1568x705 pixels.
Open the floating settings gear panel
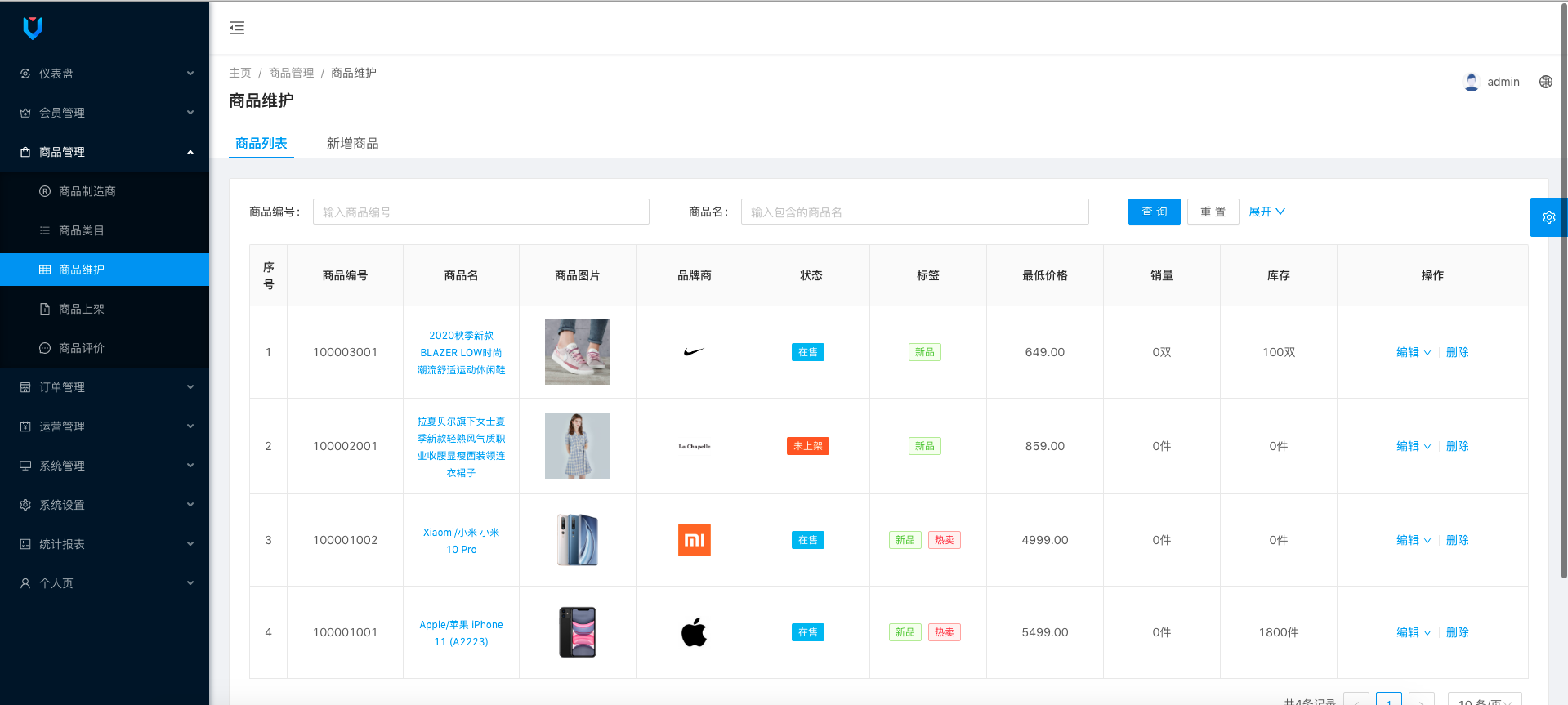pyautogui.click(x=1548, y=217)
